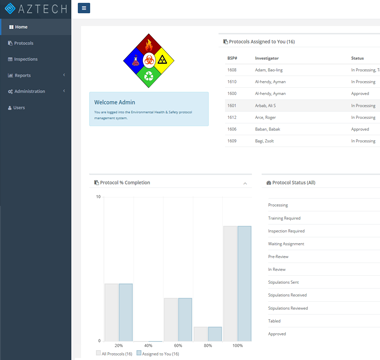Click the 100% completion blue bar
This screenshot has height=360, width=380.
click(x=244, y=284)
